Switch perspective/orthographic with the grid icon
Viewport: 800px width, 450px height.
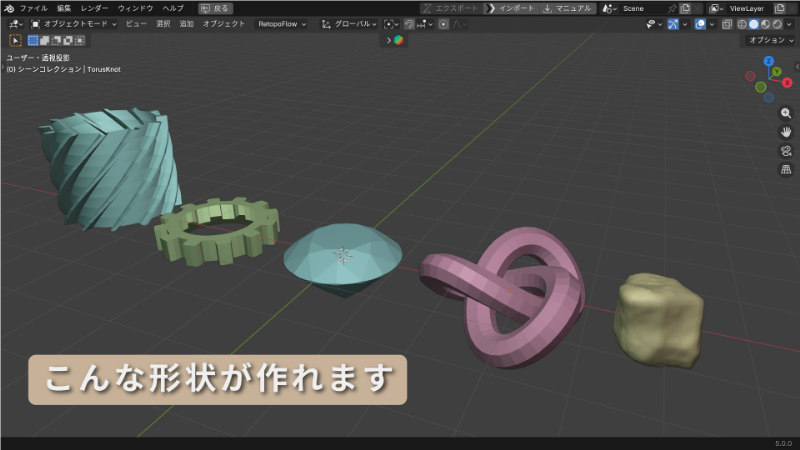click(786, 169)
